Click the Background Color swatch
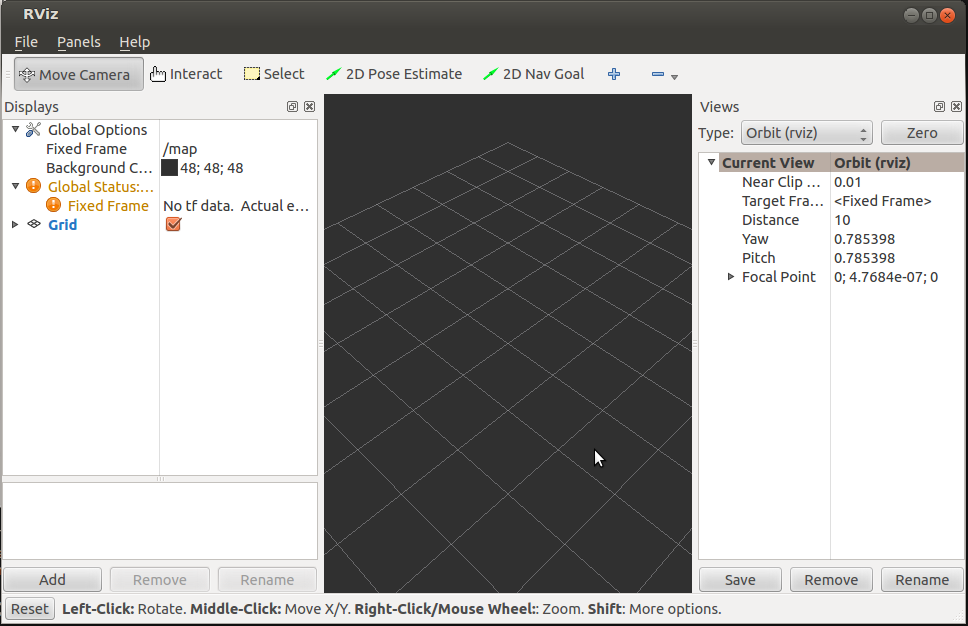This screenshot has height=626, width=968. [170, 168]
